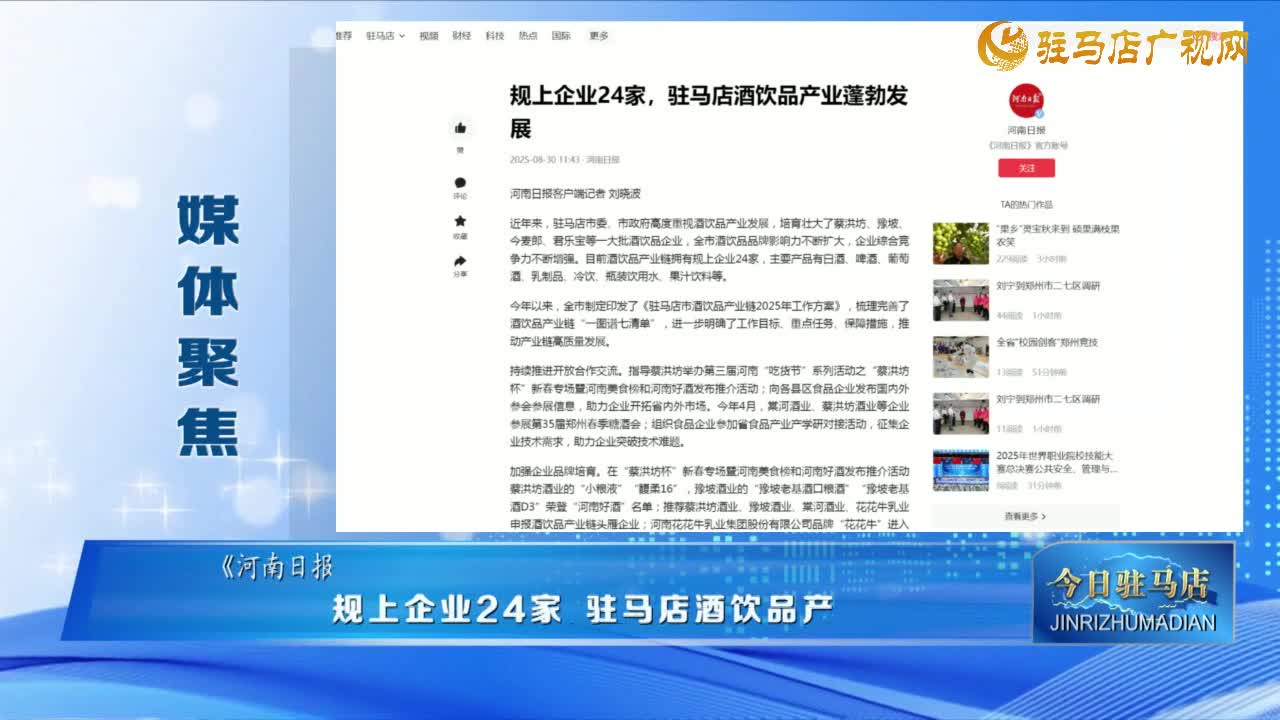Click paragraph starting 持续推进开放合作交流
Viewport: 1280px width, 720px height.
point(710,407)
